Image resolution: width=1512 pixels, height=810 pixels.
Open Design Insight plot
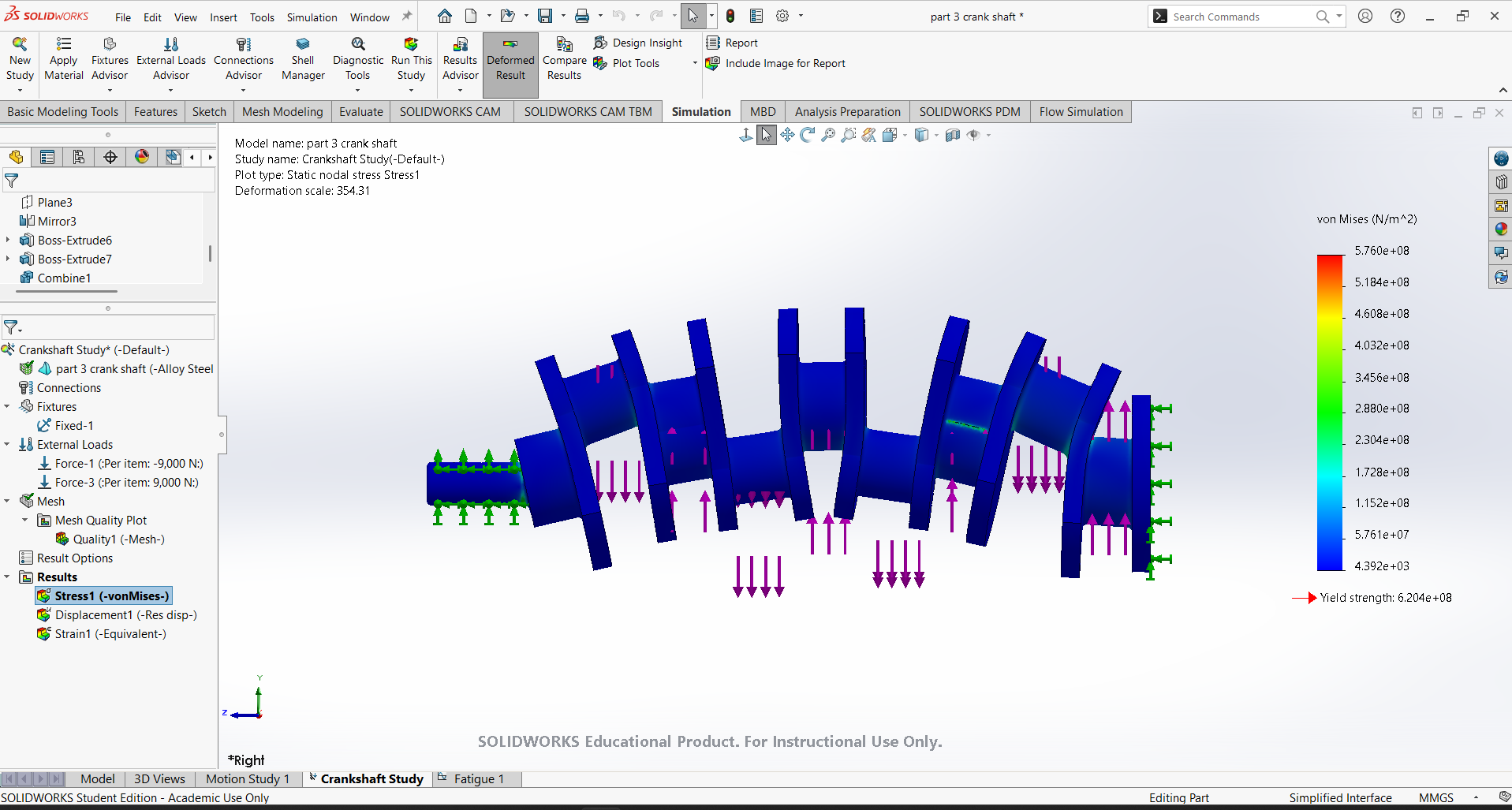(638, 43)
